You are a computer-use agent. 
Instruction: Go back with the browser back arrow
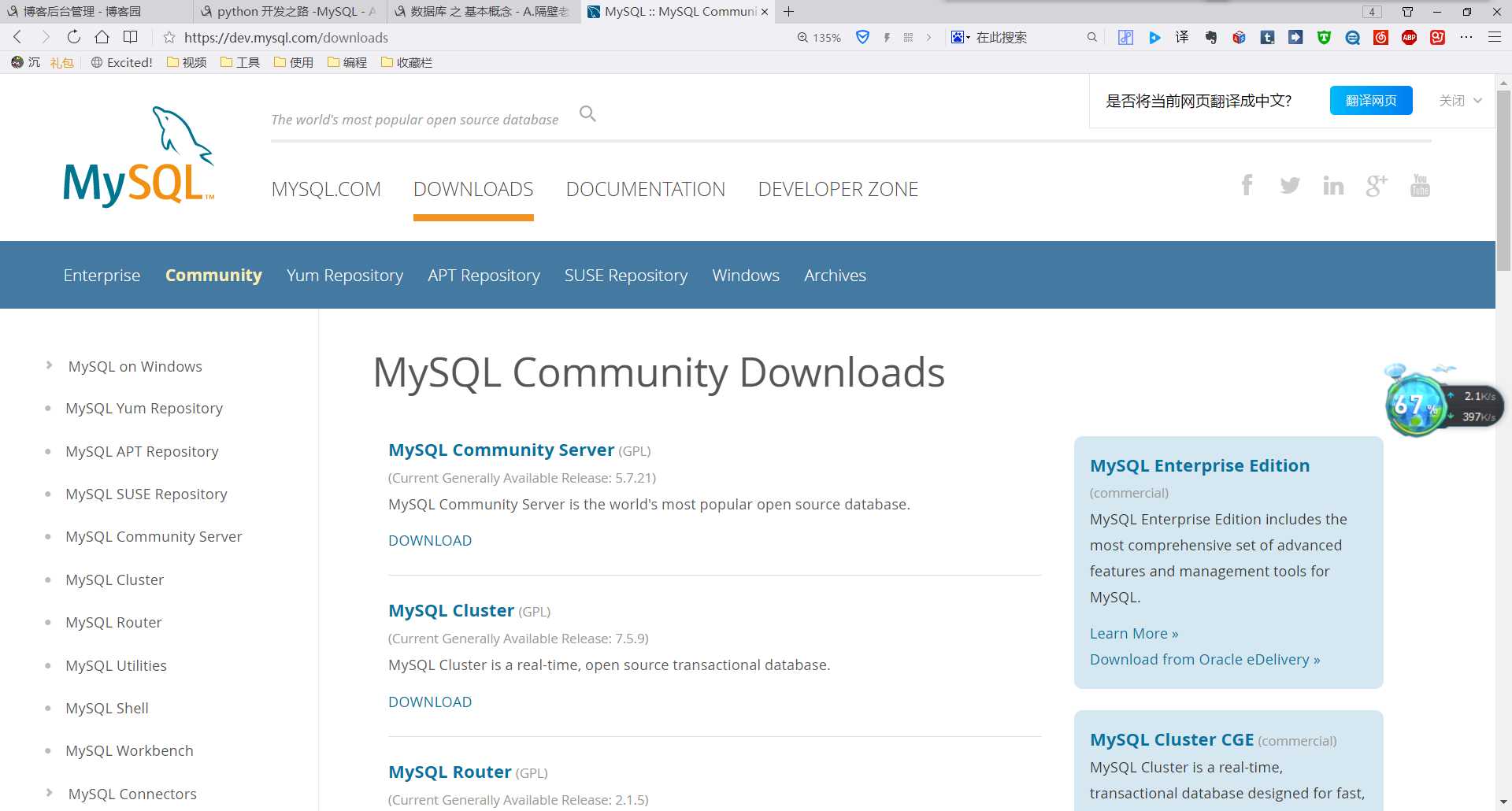[17, 37]
